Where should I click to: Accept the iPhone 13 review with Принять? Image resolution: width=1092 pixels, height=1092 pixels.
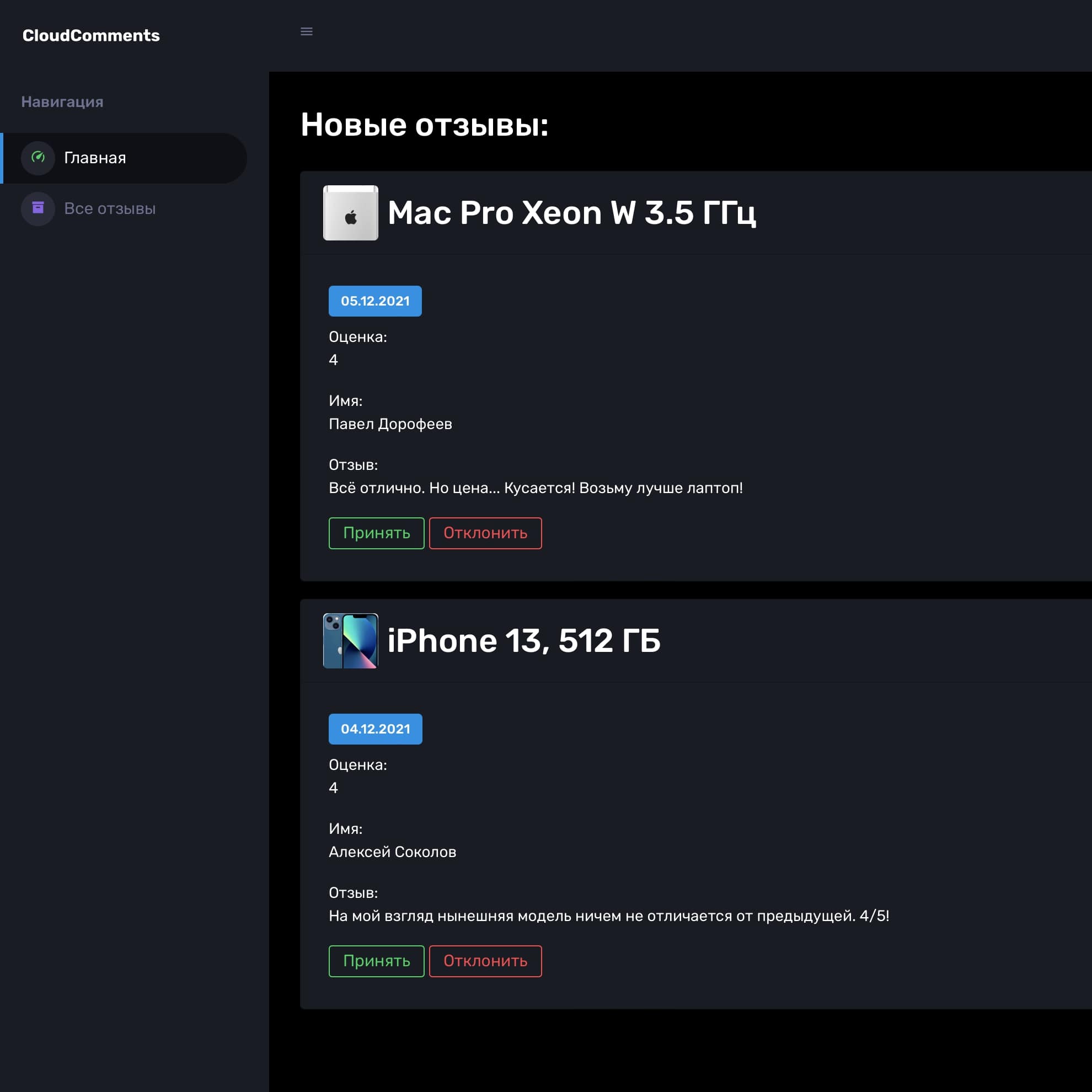coord(377,961)
